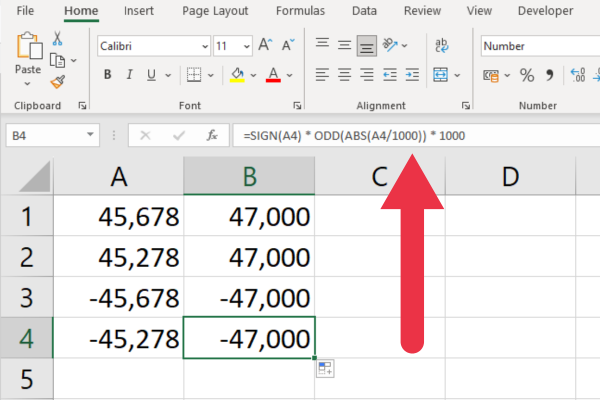This screenshot has width=600, height=400.
Task: Select the Format Painter brush
Action: click(x=57, y=82)
